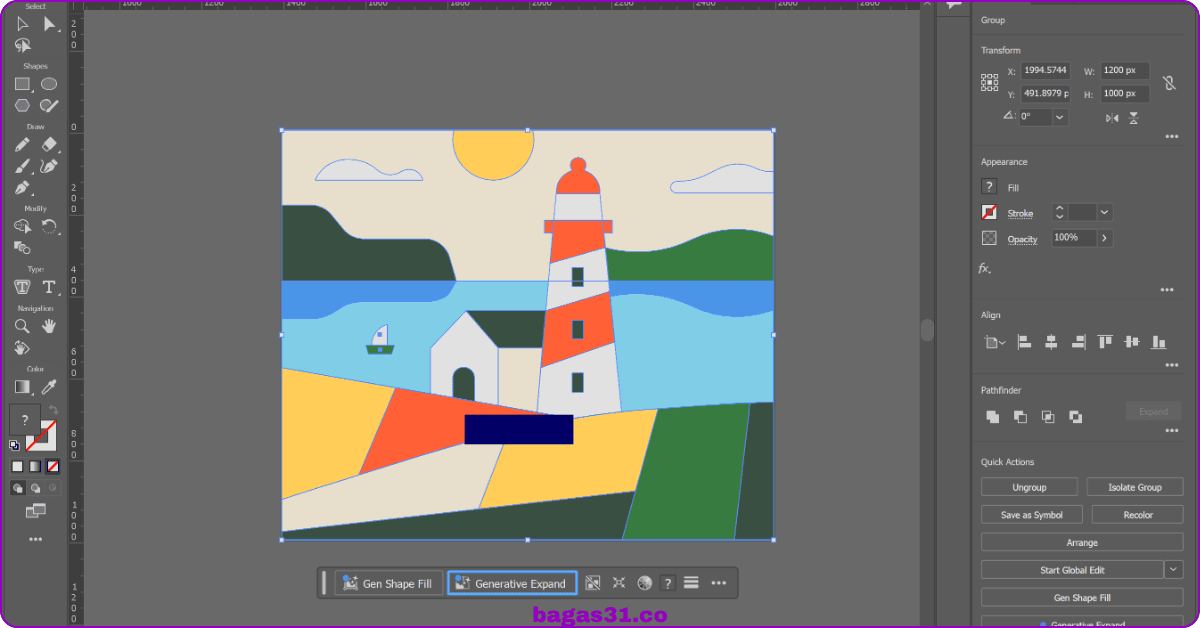The width and height of the screenshot is (1200, 628).
Task: Click Save as Symbol button
Action: (1032, 515)
